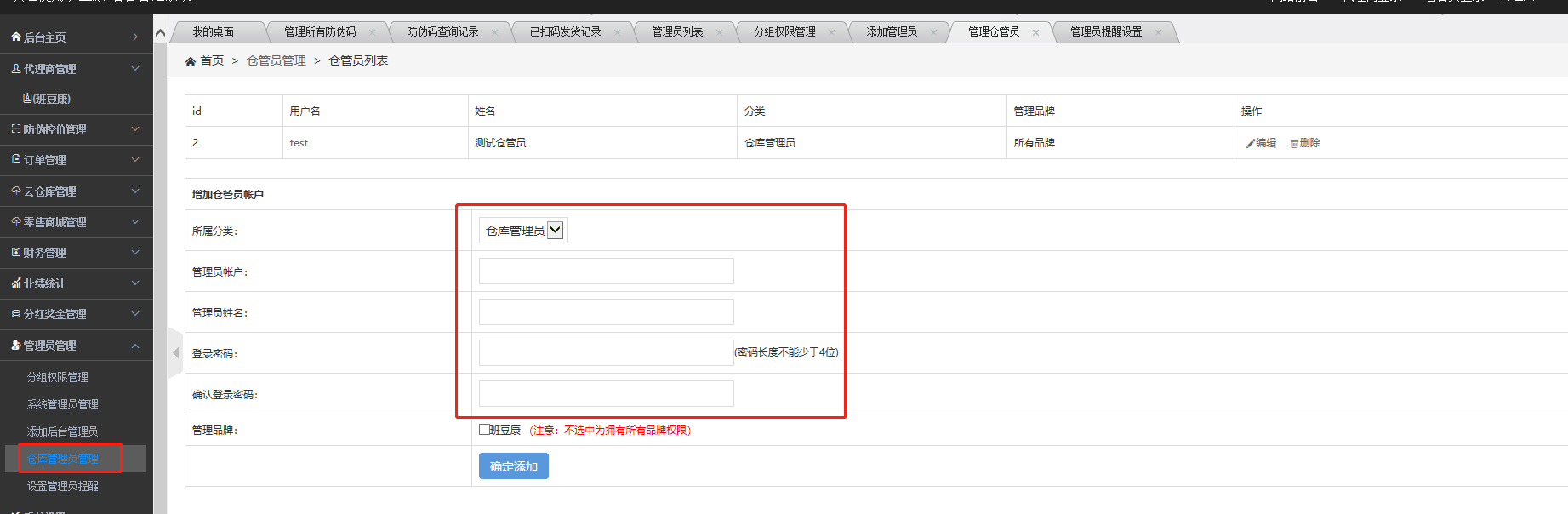Open 系统管理员管理 in the sidebar
The height and width of the screenshot is (514, 1568).
tap(62, 404)
